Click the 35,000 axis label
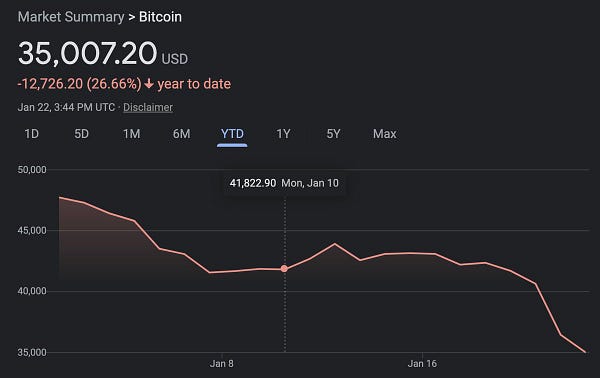 pos(32,352)
